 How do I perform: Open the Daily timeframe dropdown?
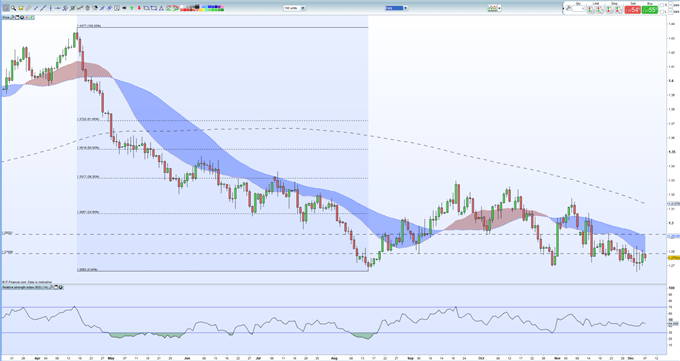[395, 8]
